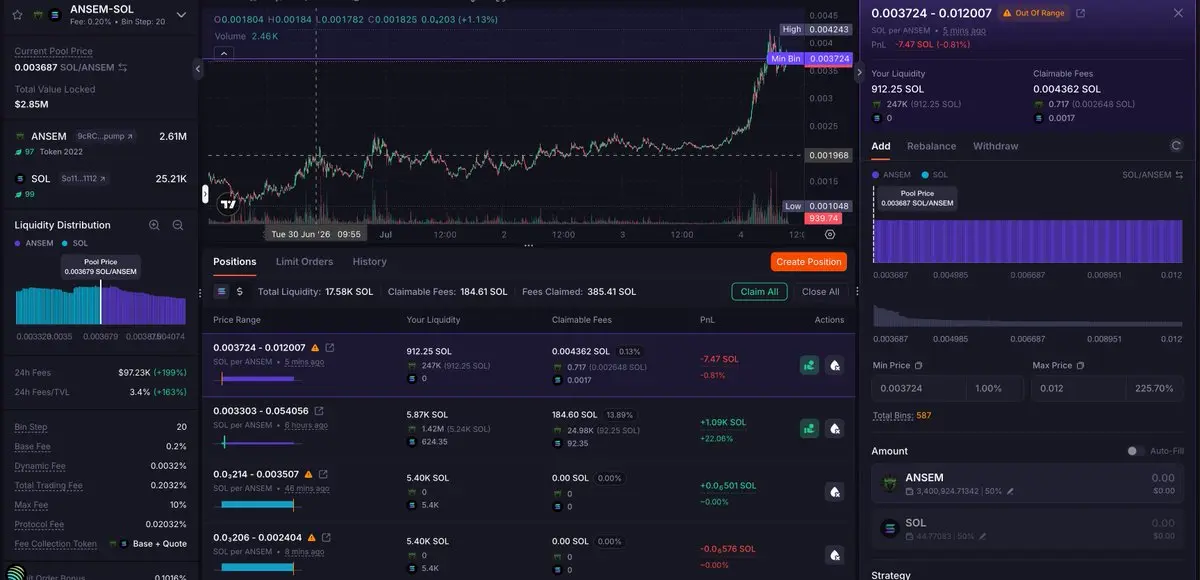Click the Out Of Range warning badge
Viewport: 1200px width, 580px height.
[x=1032, y=13]
